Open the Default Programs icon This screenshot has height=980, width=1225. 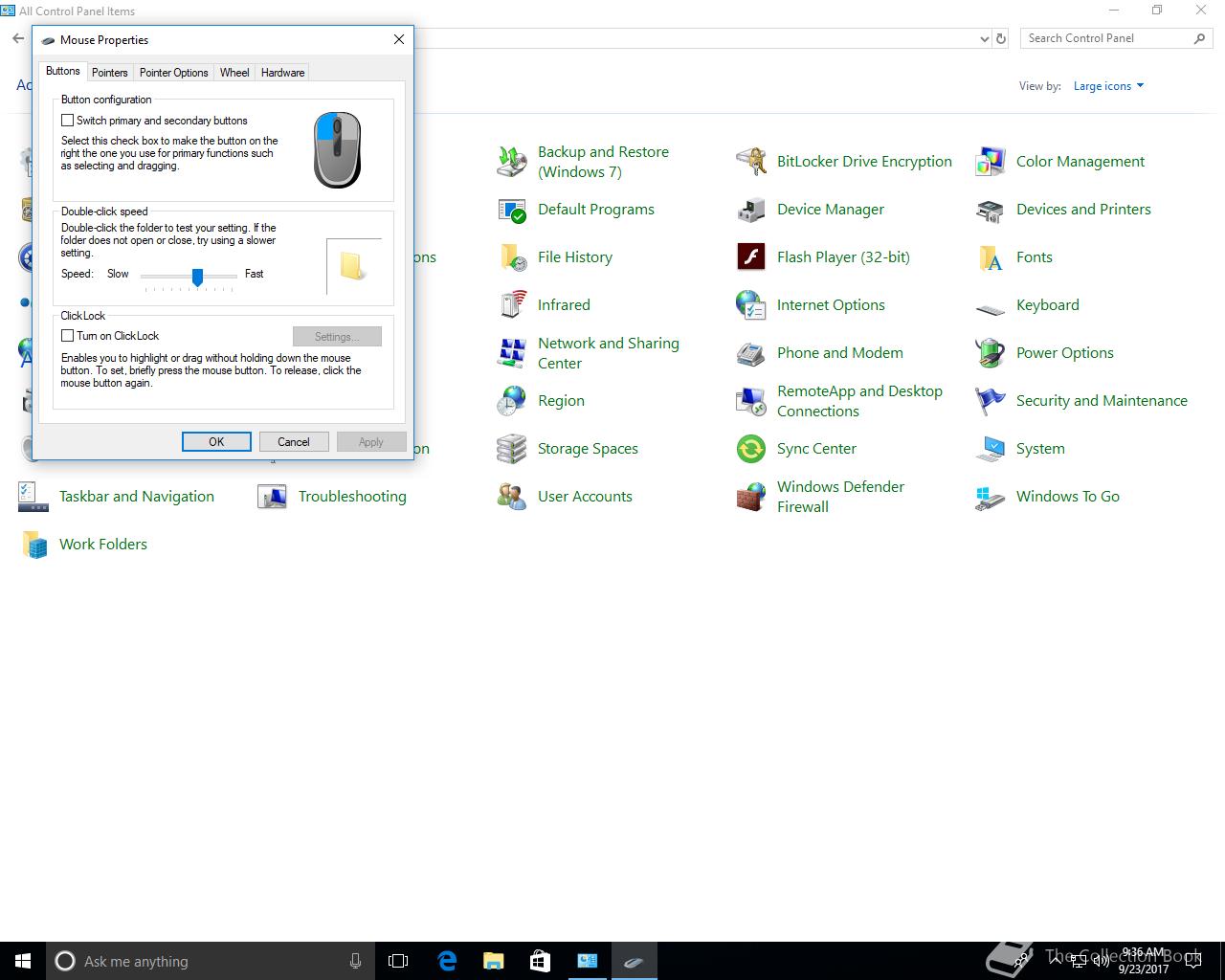(512, 210)
